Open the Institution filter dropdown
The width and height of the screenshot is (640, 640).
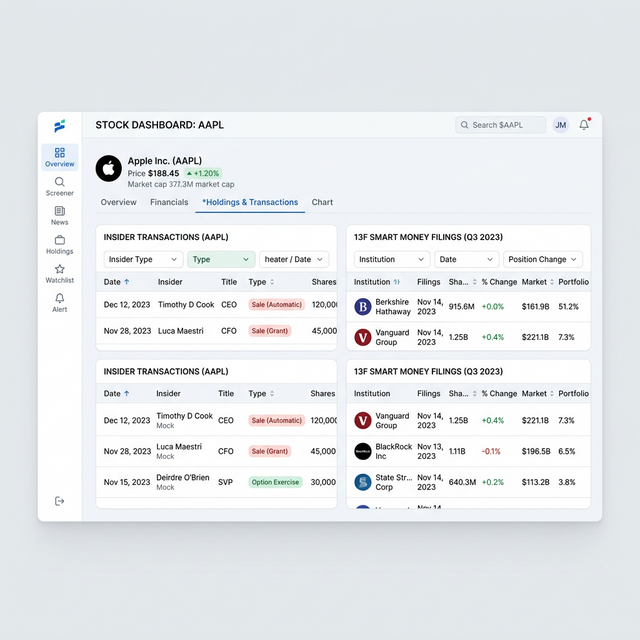tap(392, 259)
